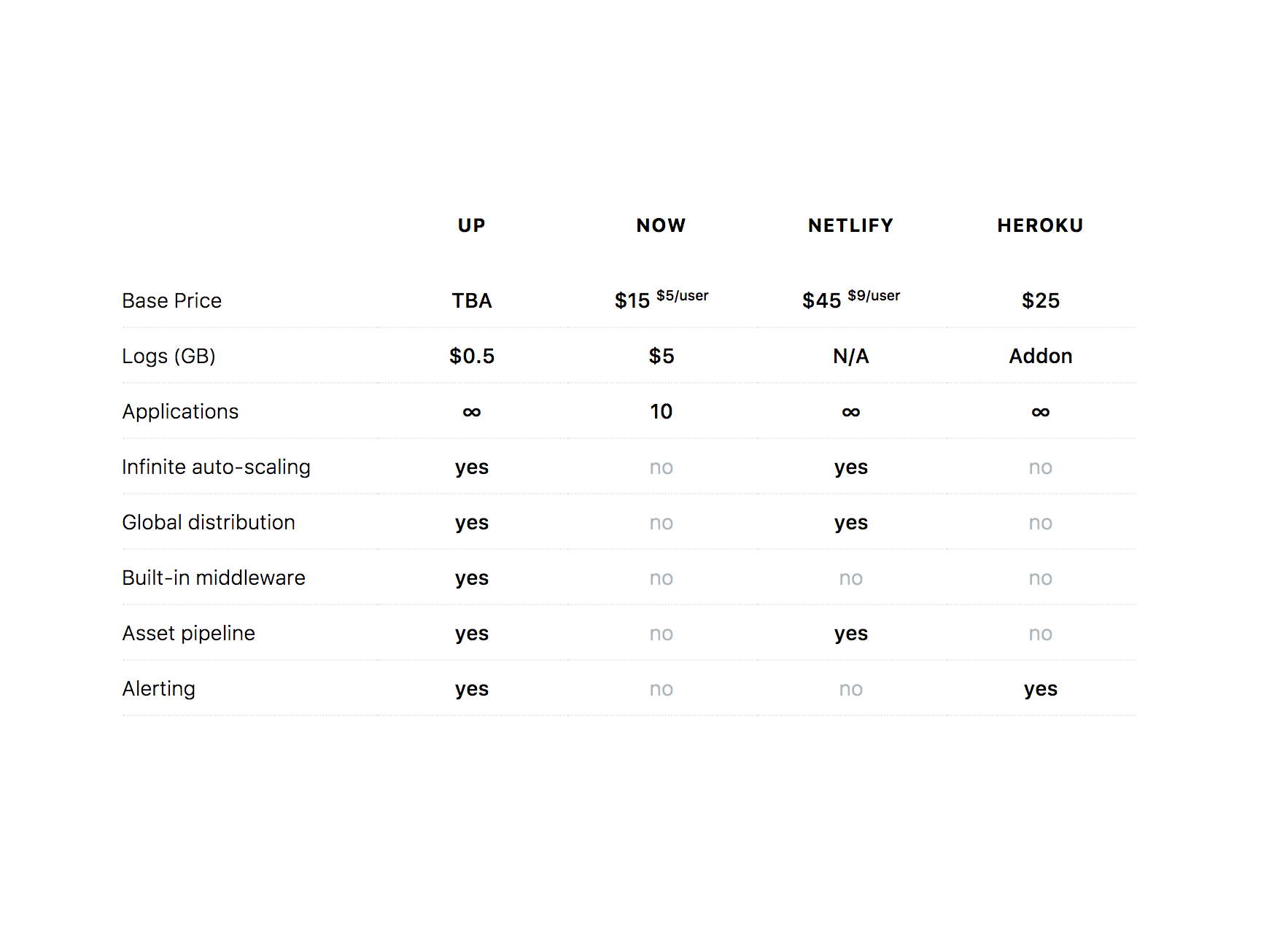Click the yes under HEROKU for Alerting
Image resolution: width=1288 pixels, height=929 pixels.
[1041, 689]
